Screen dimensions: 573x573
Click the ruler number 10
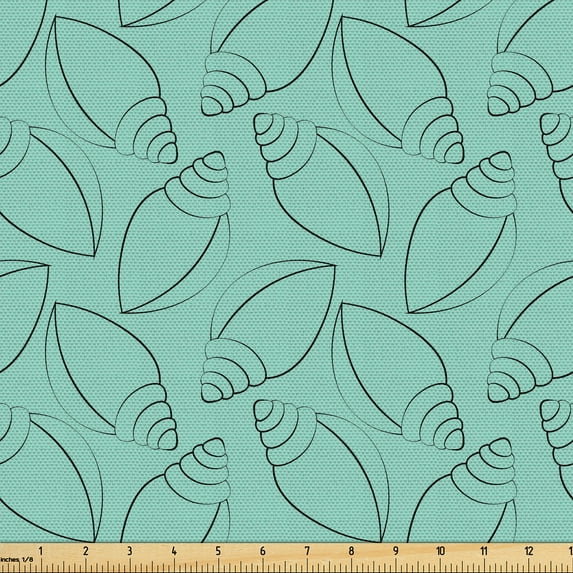[x=440, y=551]
